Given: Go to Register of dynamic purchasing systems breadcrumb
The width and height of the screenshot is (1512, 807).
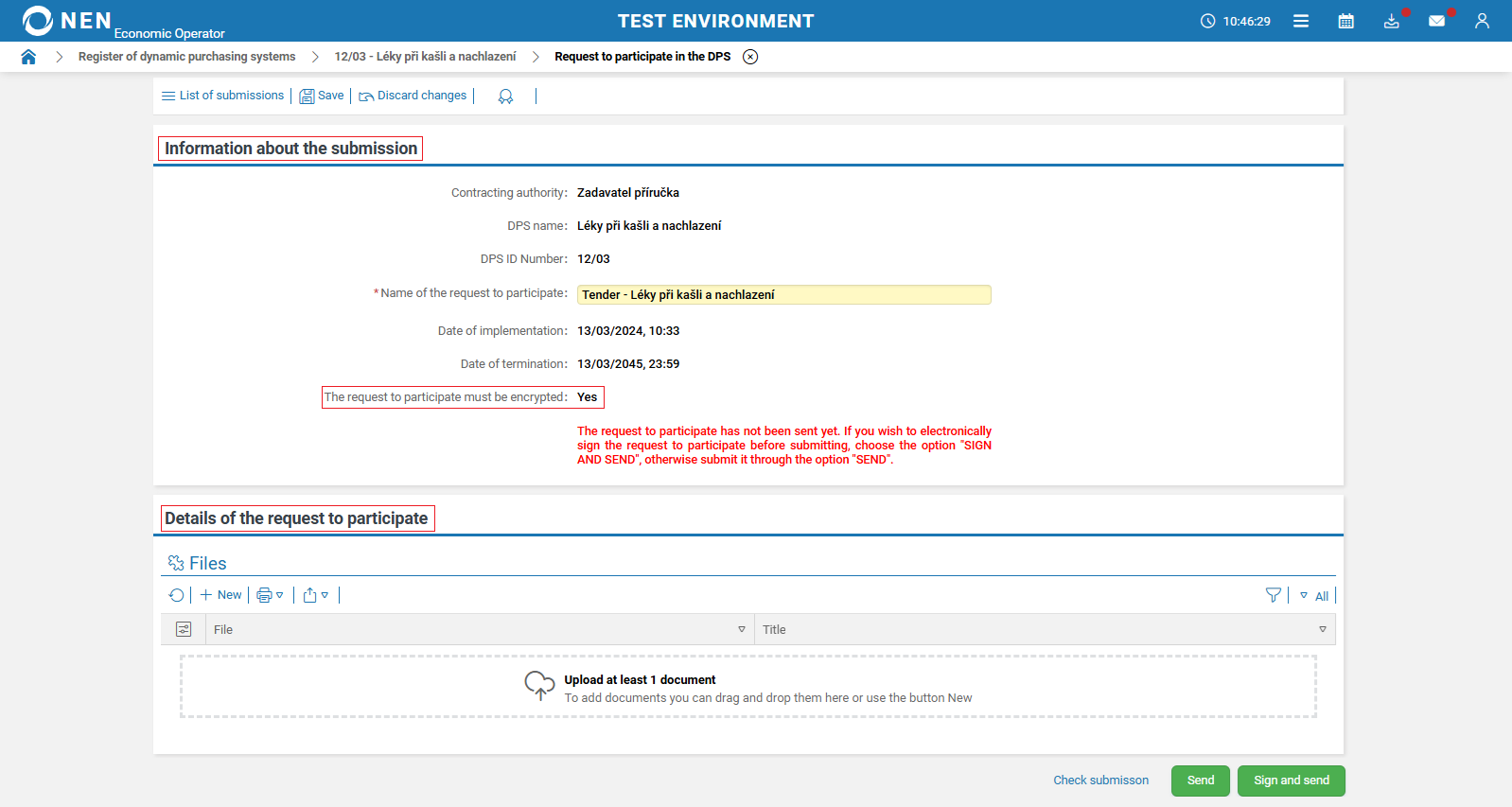Looking at the screenshot, I should (186, 57).
